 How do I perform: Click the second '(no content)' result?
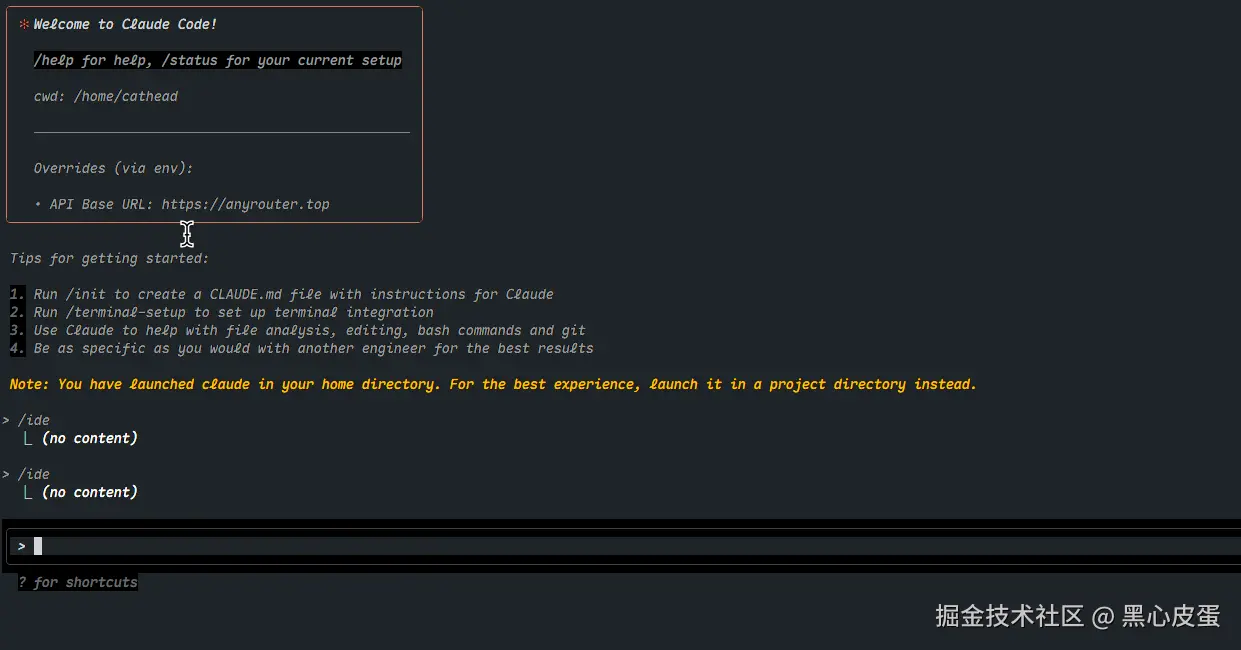click(90, 492)
